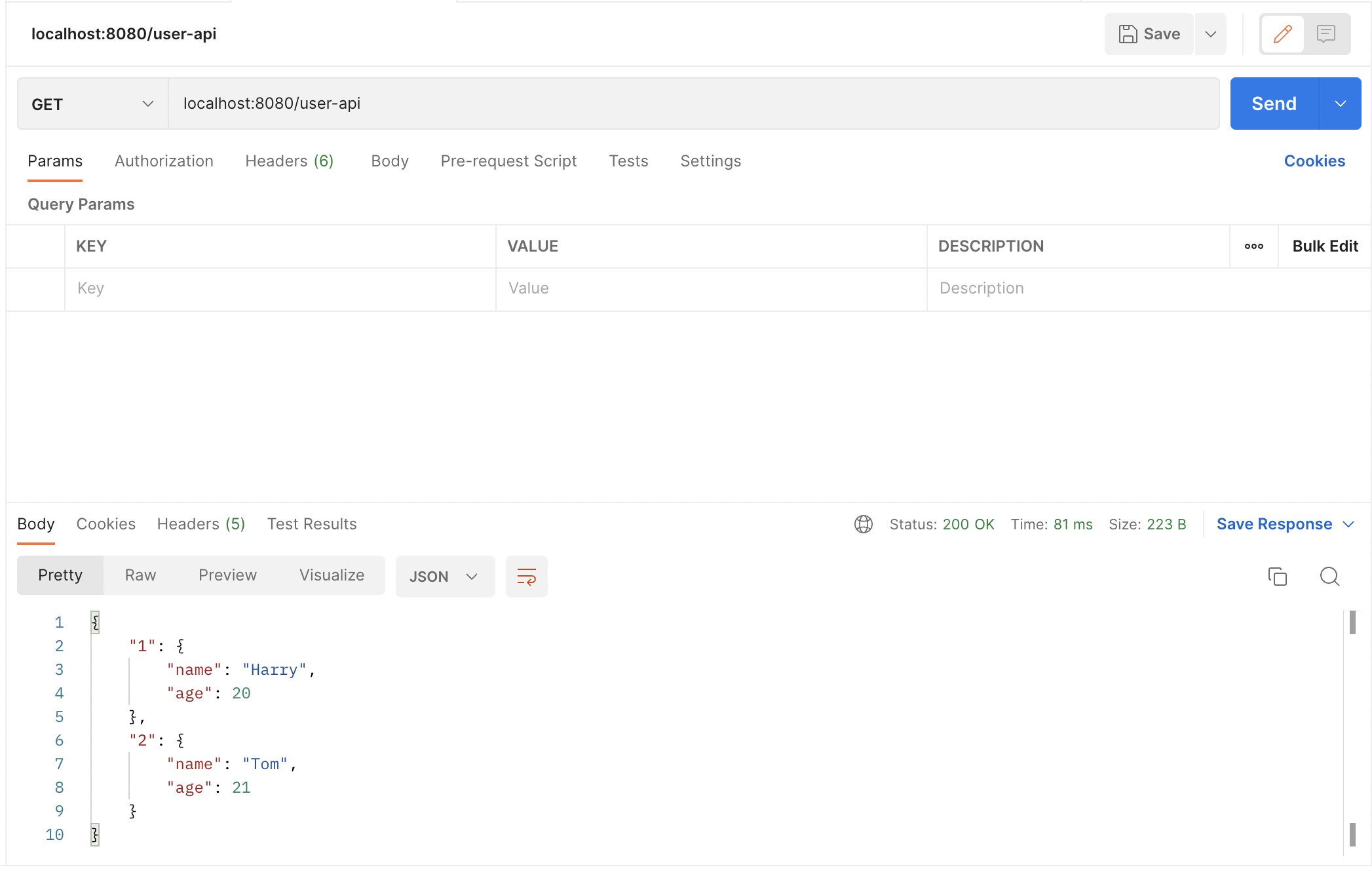Click the Cookies link

[1314, 161]
